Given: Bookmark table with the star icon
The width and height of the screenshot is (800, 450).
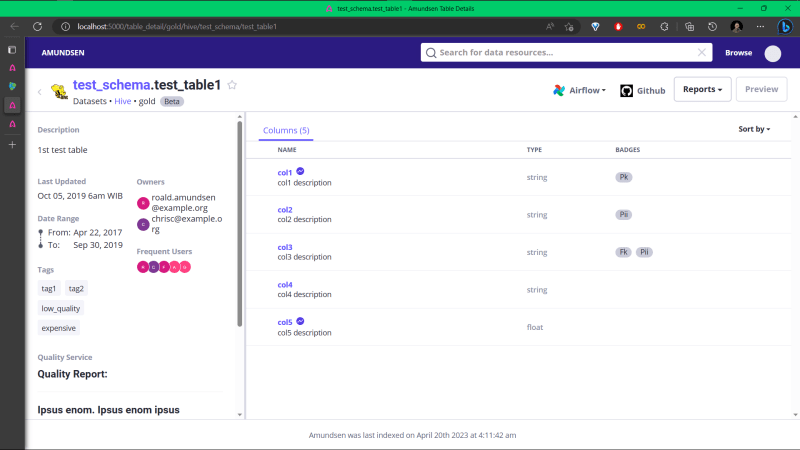Looking at the screenshot, I should click(x=232, y=85).
